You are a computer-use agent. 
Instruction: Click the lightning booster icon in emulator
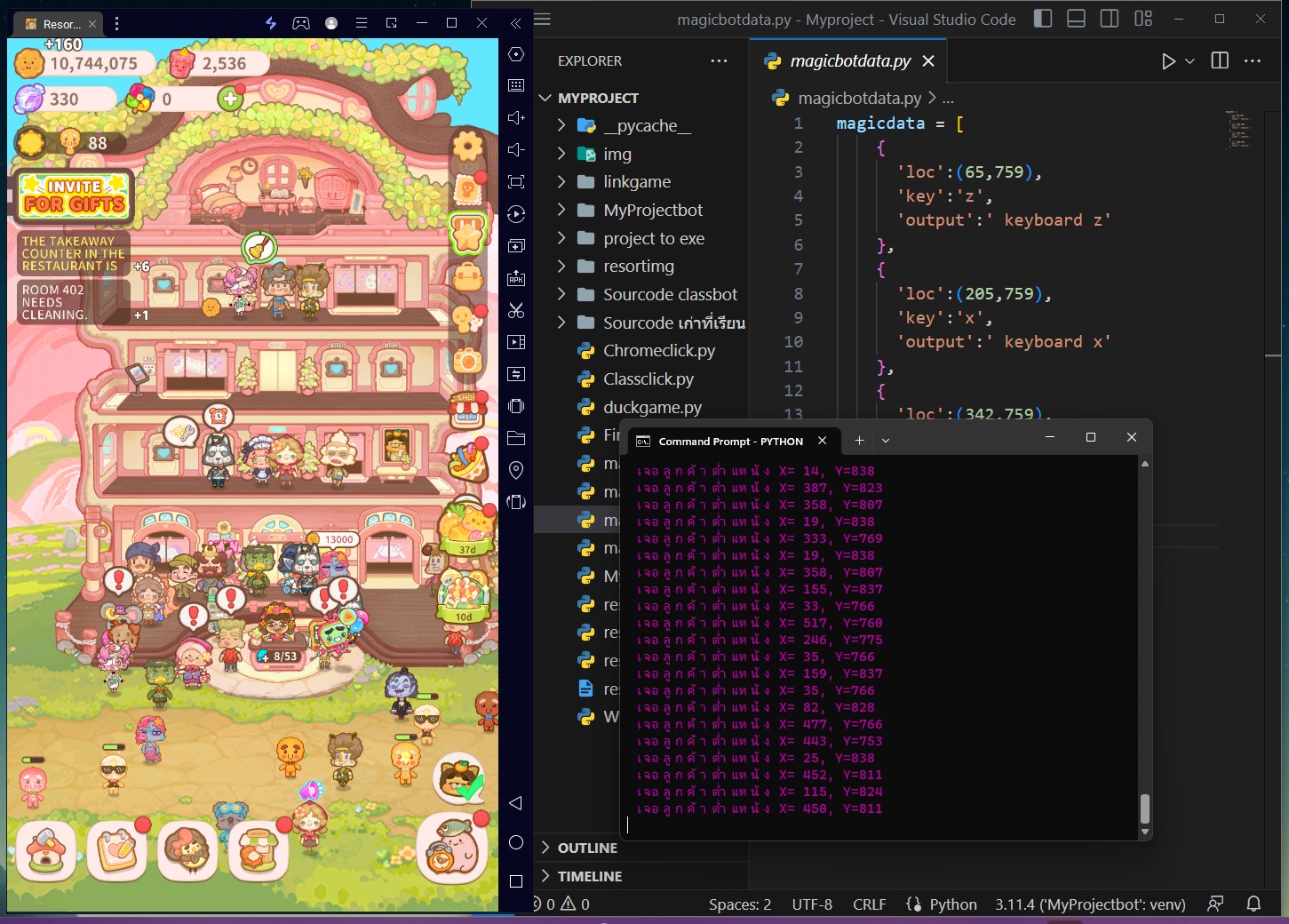point(271,24)
